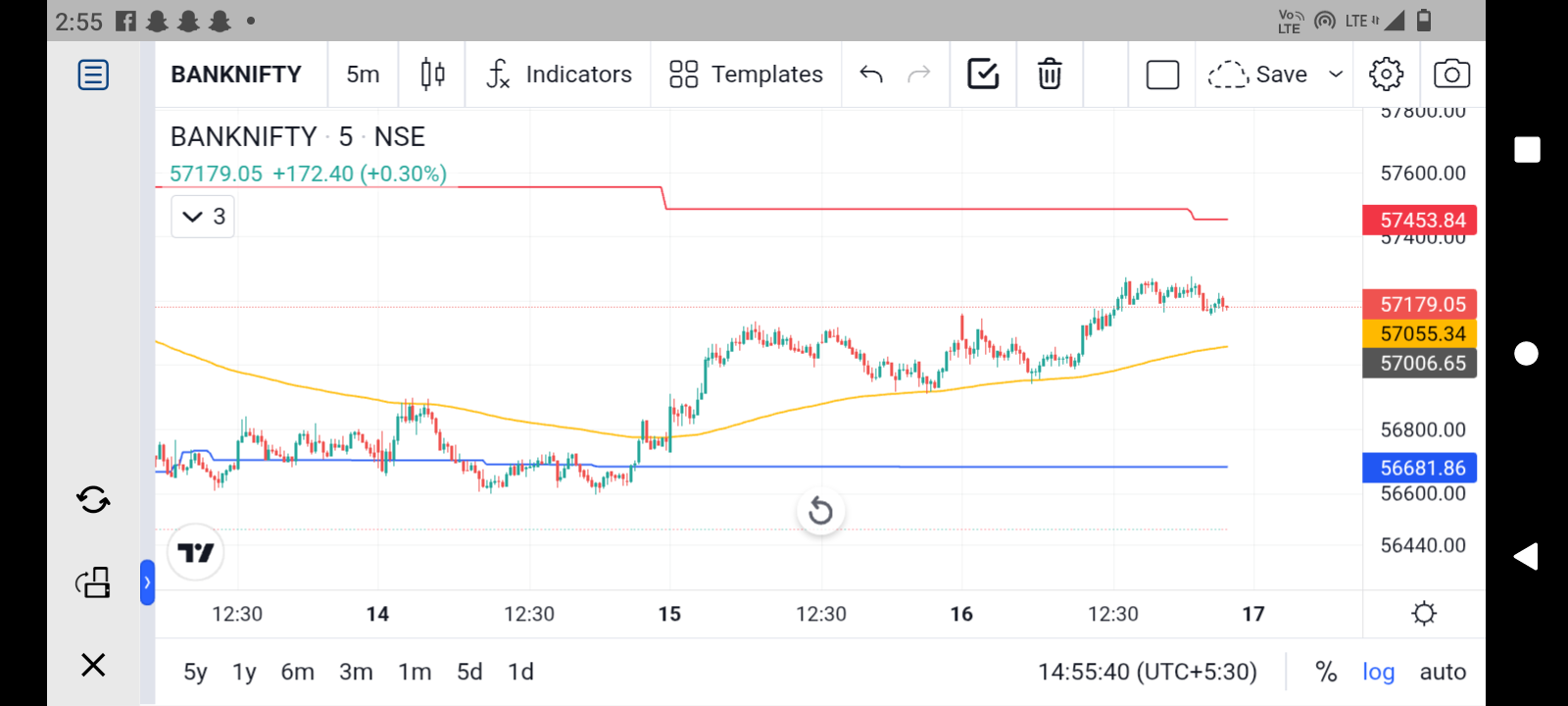Open timezone menu at 14:55:40 (UTC+5:30)

click(x=1148, y=672)
